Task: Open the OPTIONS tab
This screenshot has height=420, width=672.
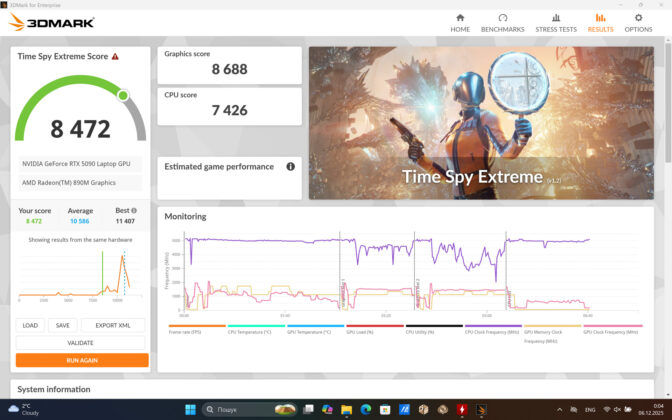Action: (638, 23)
